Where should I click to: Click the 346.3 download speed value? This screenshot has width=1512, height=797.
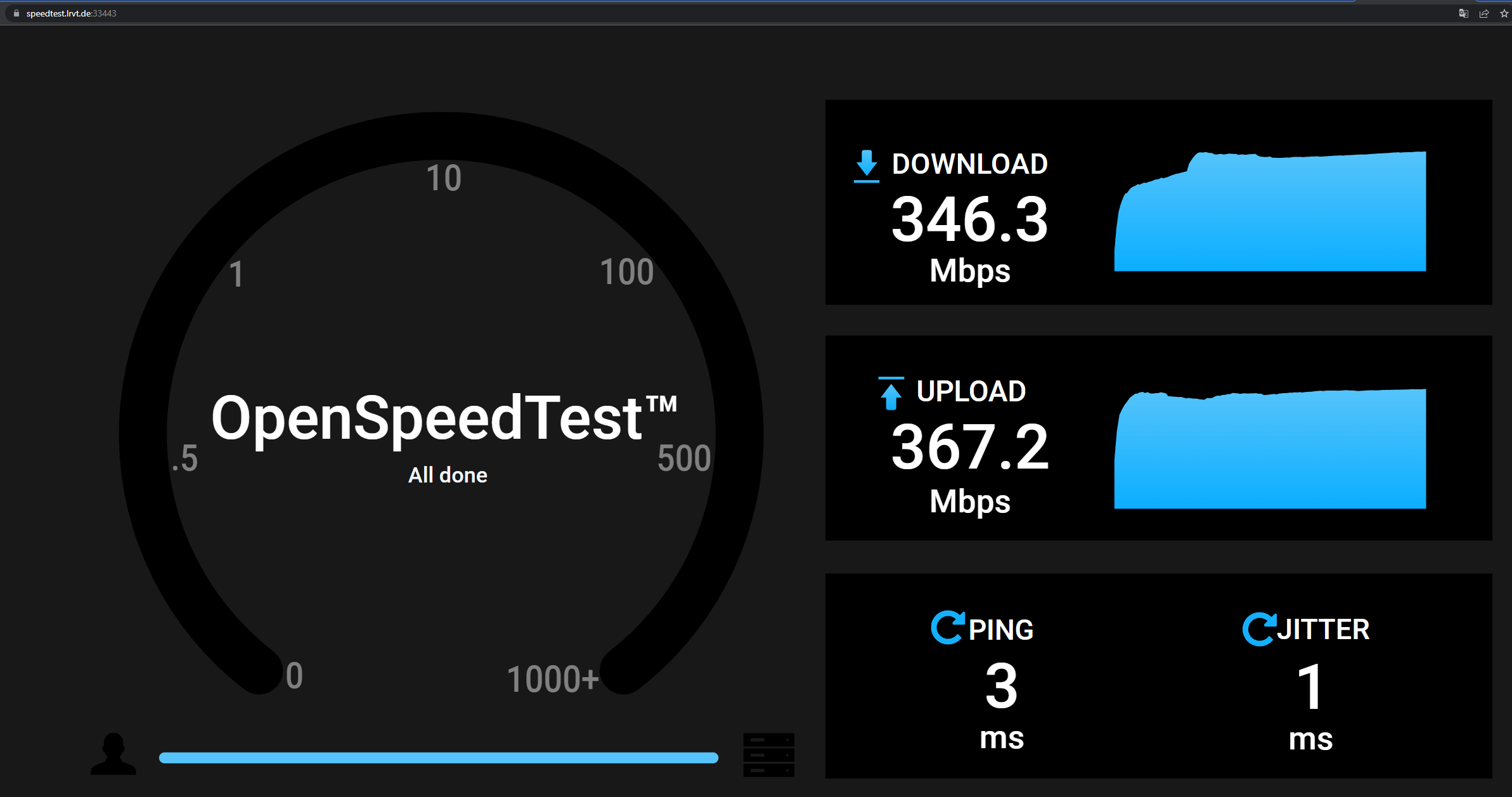(x=969, y=219)
